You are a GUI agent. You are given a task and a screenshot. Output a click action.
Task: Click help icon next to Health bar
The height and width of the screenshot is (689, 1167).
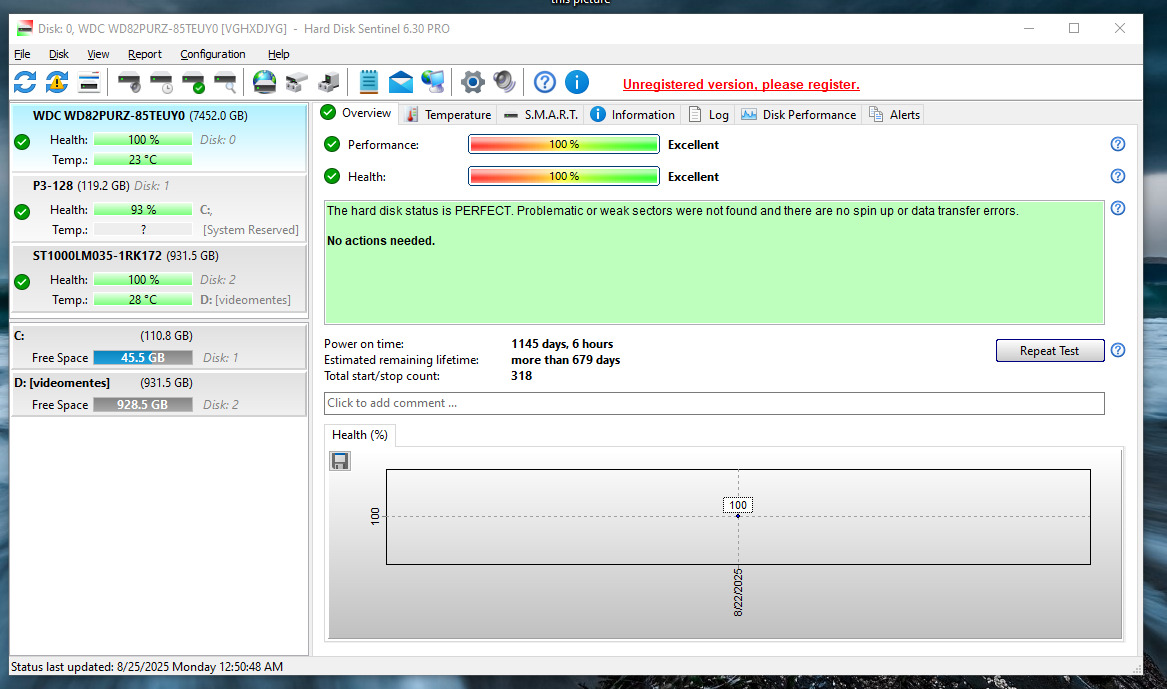point(1117,176)
